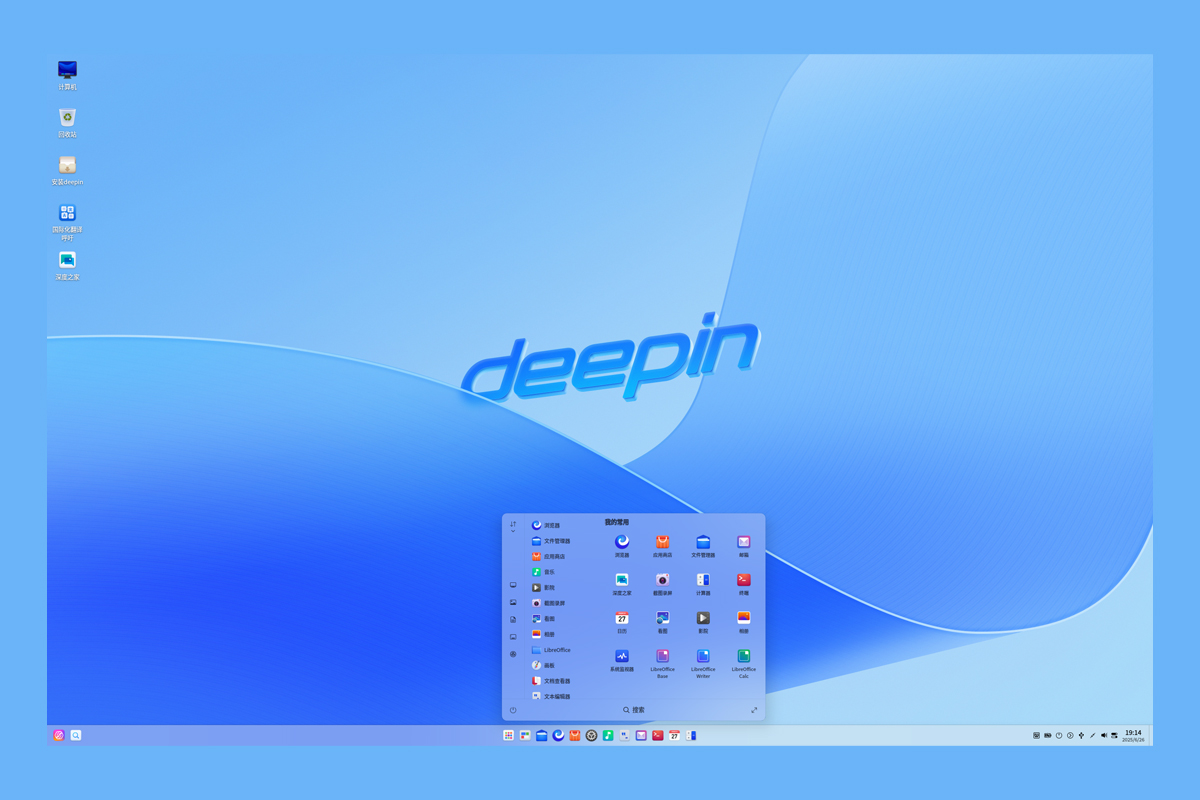The height and width of the screenshot is (800, 1200).
Task: Open the browser from the taskbar
Action: [558, 735]
